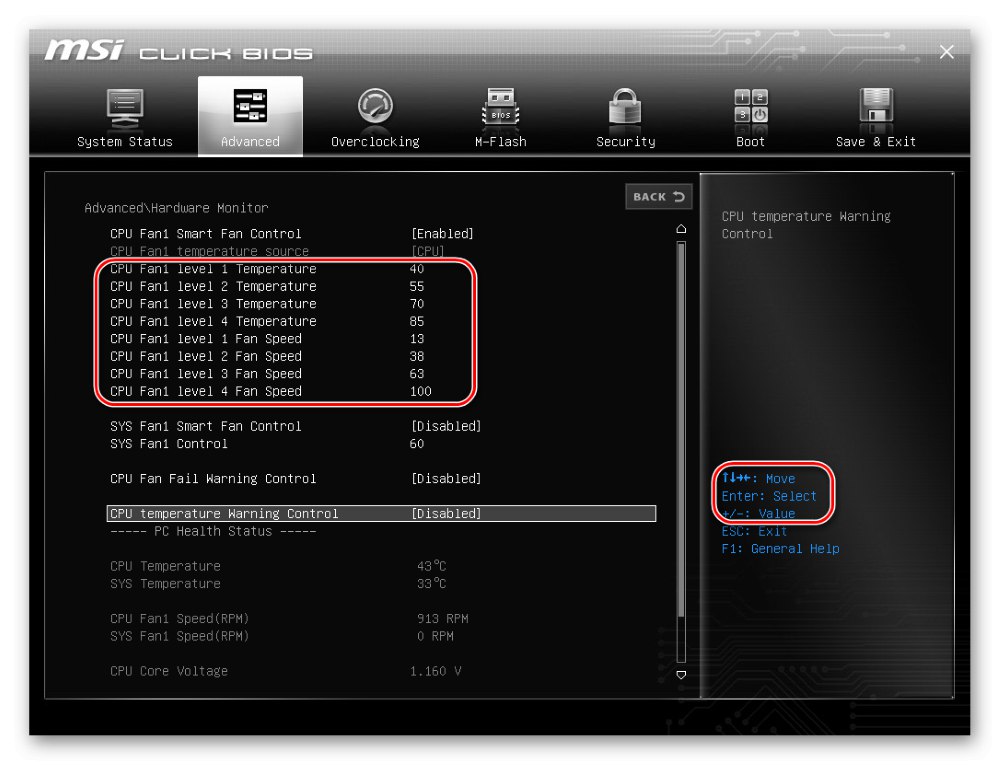This screenshot has width=1000, height=765.
Task: Click the SYS Temperature 33°C reading
Action: point(431,583)
